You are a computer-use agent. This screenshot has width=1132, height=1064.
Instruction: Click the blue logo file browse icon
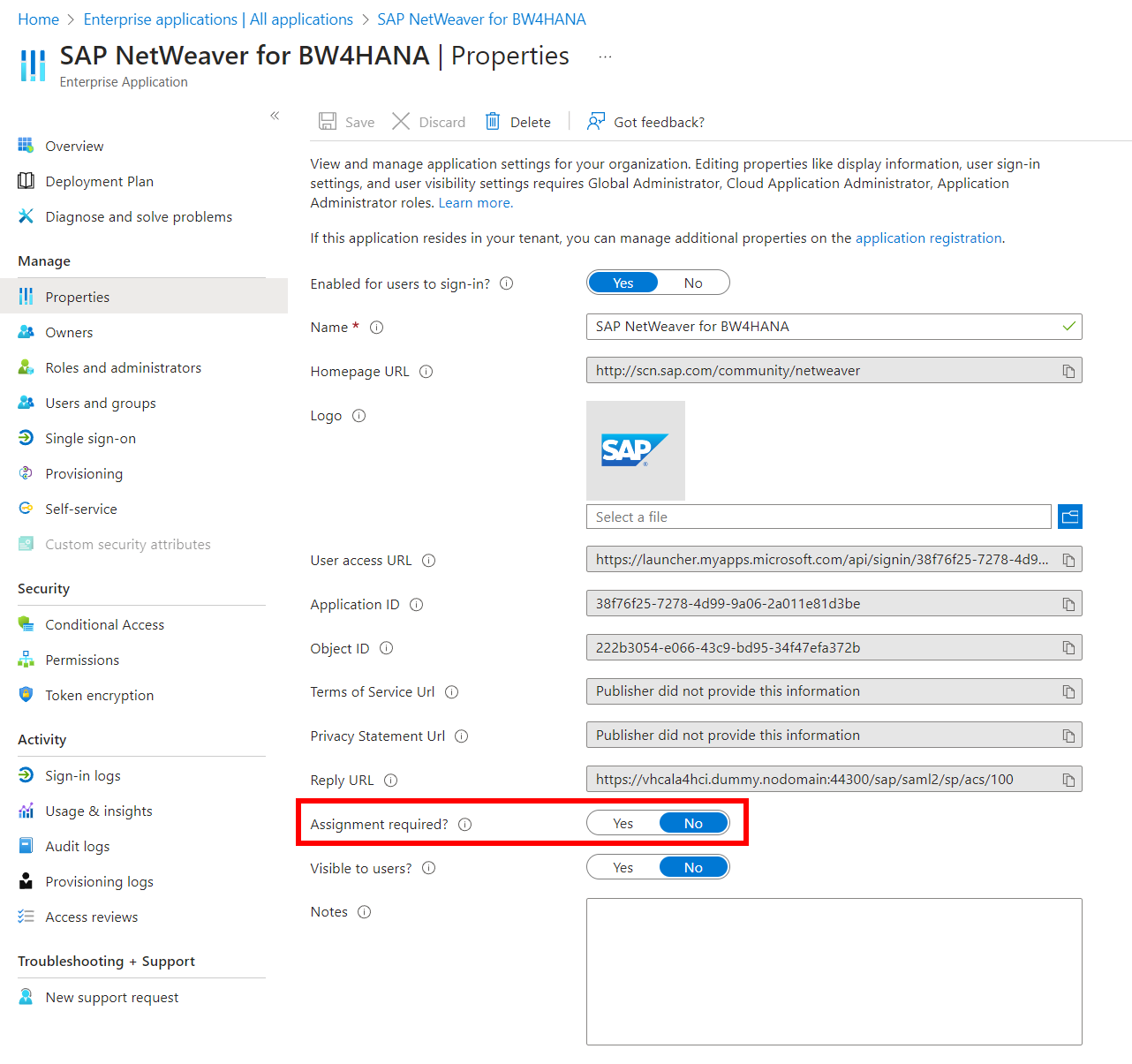click(x=1069, y=517)
